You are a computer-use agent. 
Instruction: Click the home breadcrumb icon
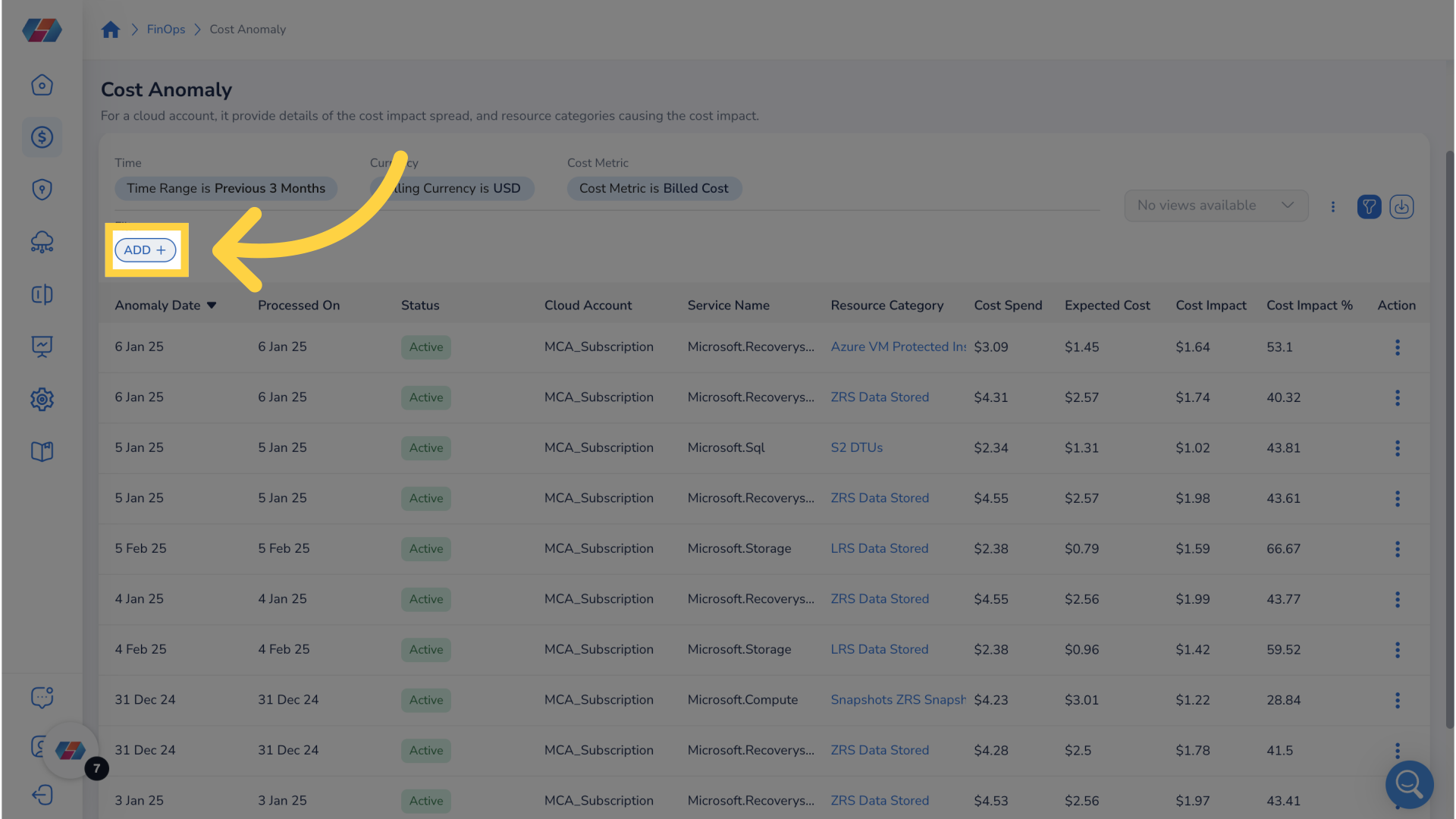(111, 30)
